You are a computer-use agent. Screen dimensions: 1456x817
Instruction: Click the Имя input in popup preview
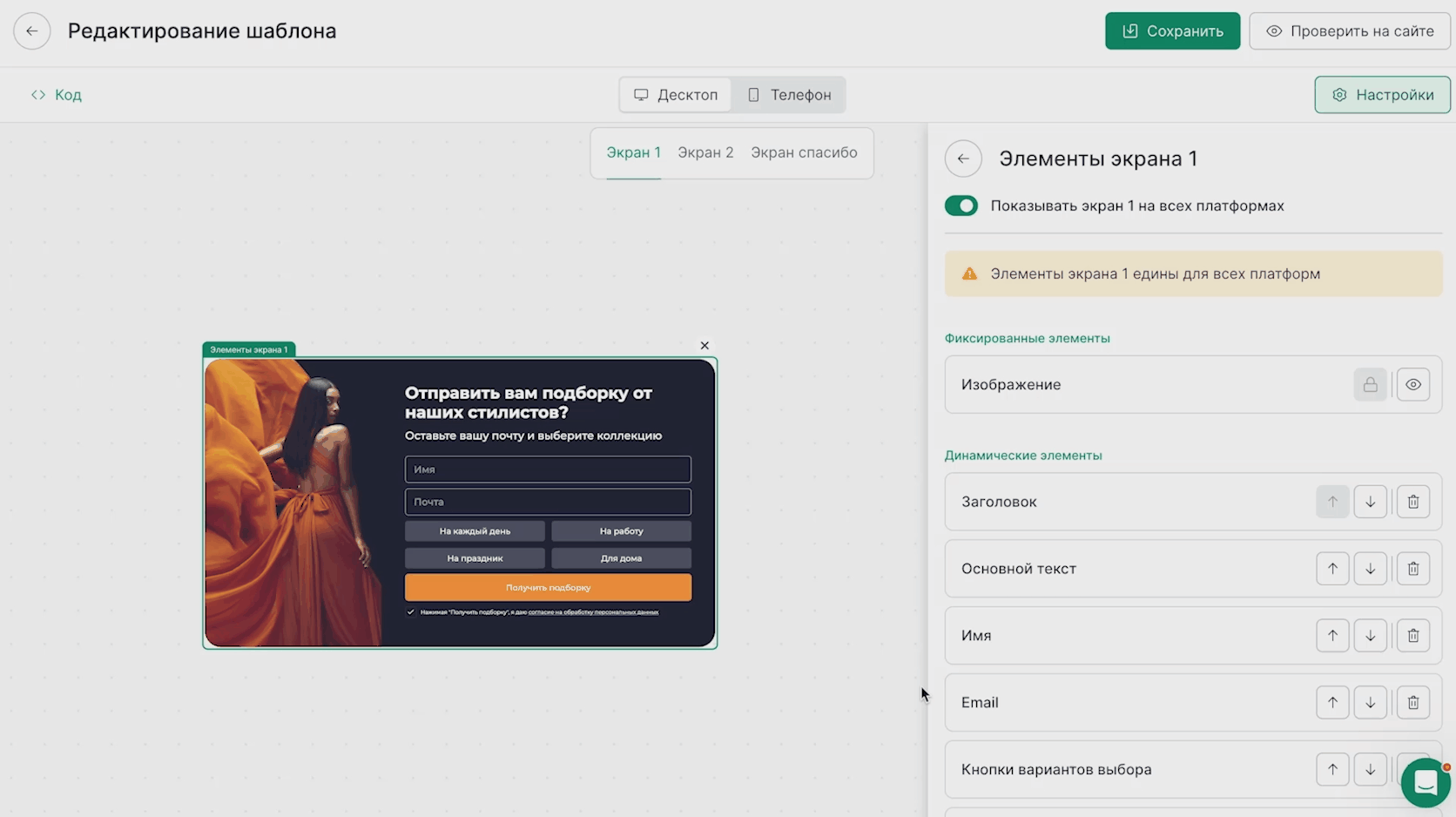[548, 469]
